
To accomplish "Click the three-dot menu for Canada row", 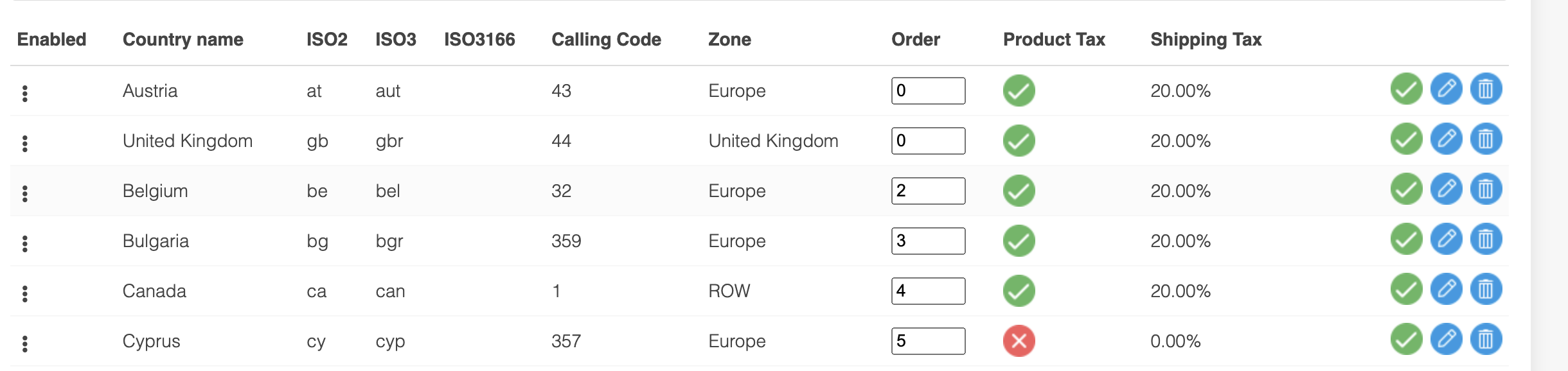I will point(25,294).
